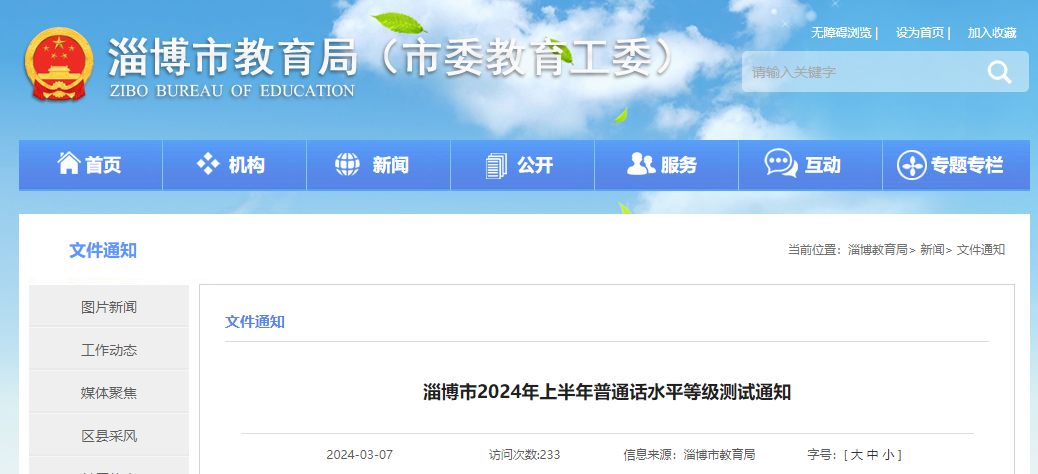Click 淄博教育局 in the breadcrumb
The height and width of the screenshot is (474, 1038).
(878, 250)
